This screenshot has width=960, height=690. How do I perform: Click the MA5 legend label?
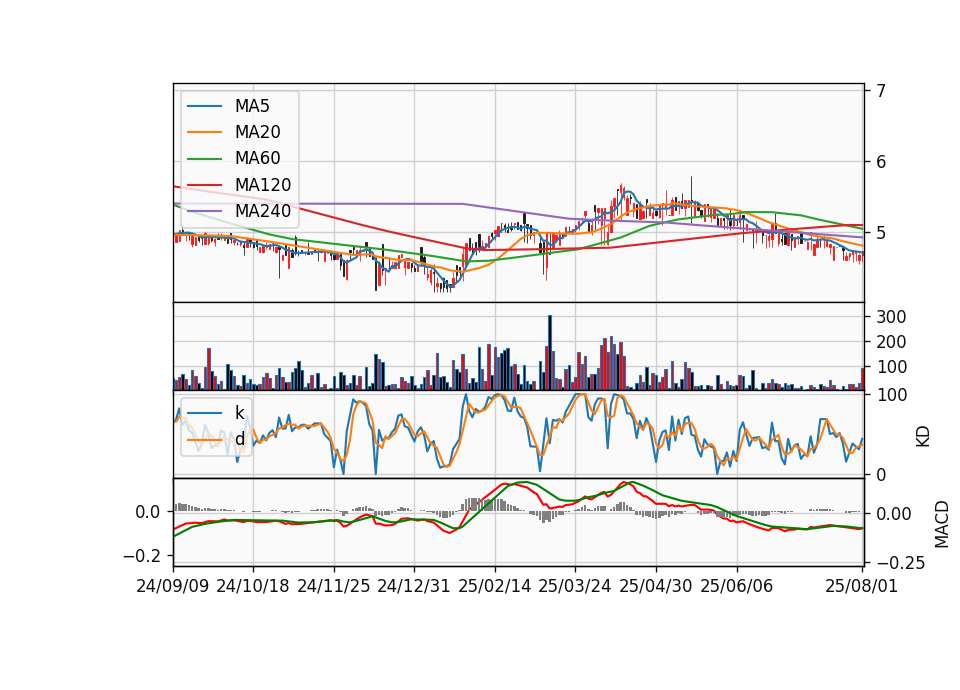(252, 106)
